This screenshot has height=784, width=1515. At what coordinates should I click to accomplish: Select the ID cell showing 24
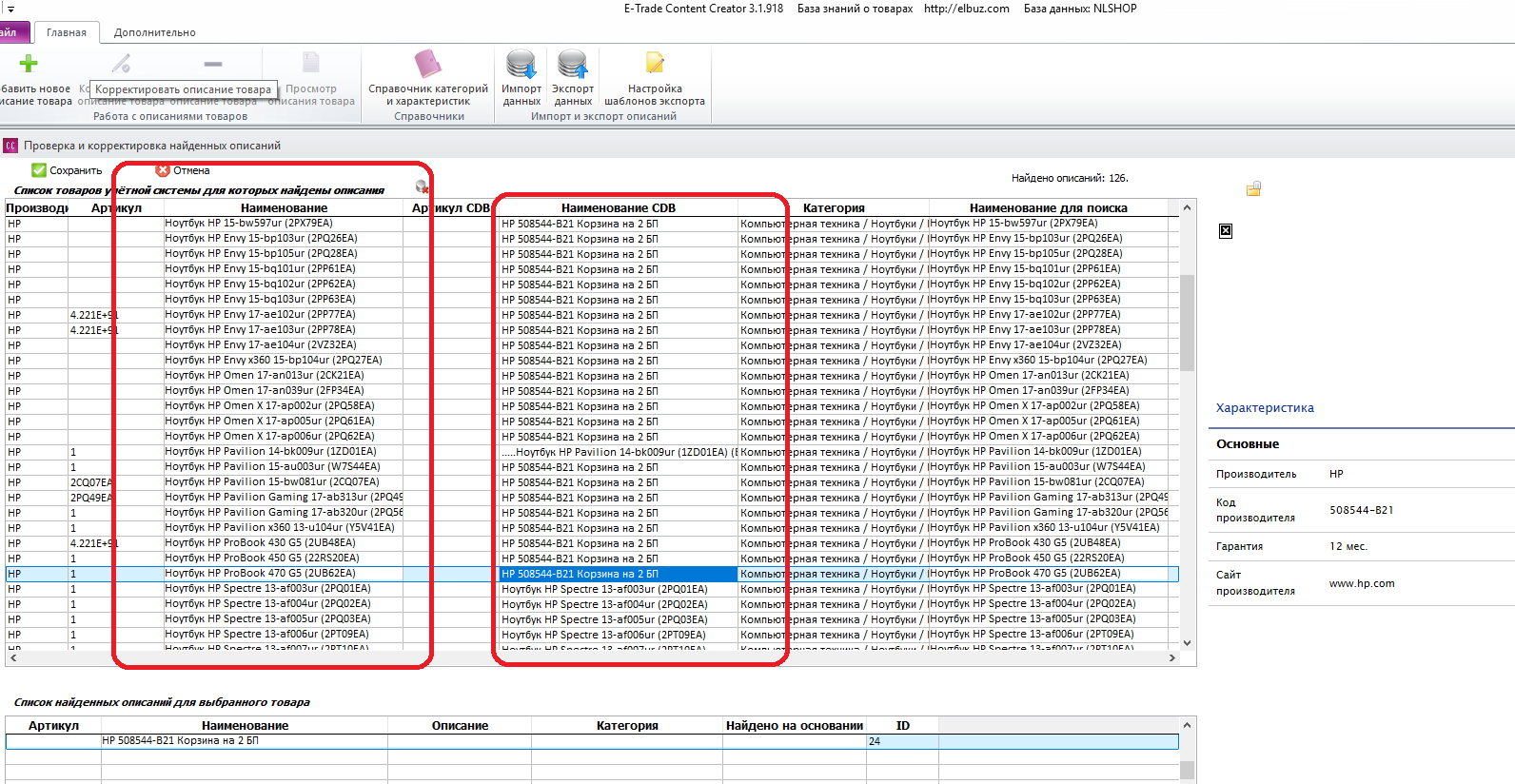(902, 741)
